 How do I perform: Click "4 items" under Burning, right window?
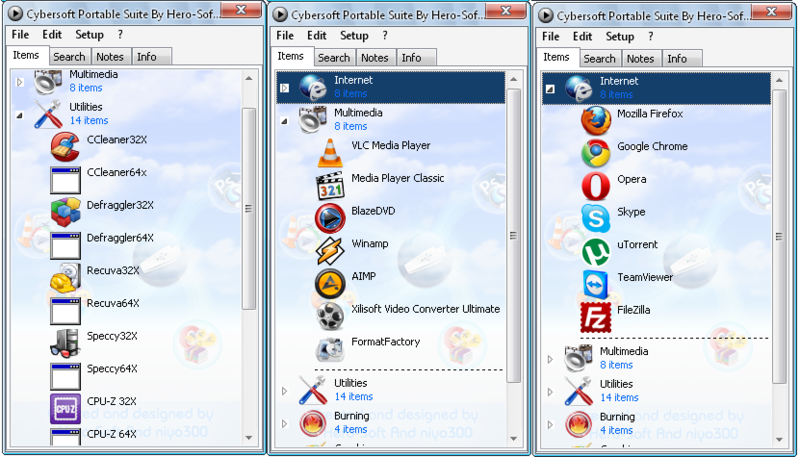coord(616,430)
